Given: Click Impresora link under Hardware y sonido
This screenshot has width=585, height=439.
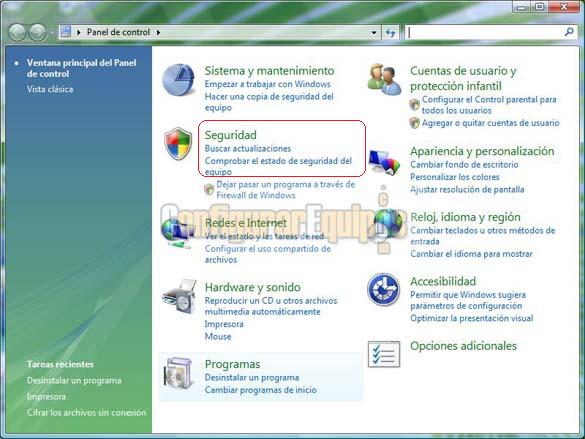Looking at the screenshot, I should pos(224,324).
